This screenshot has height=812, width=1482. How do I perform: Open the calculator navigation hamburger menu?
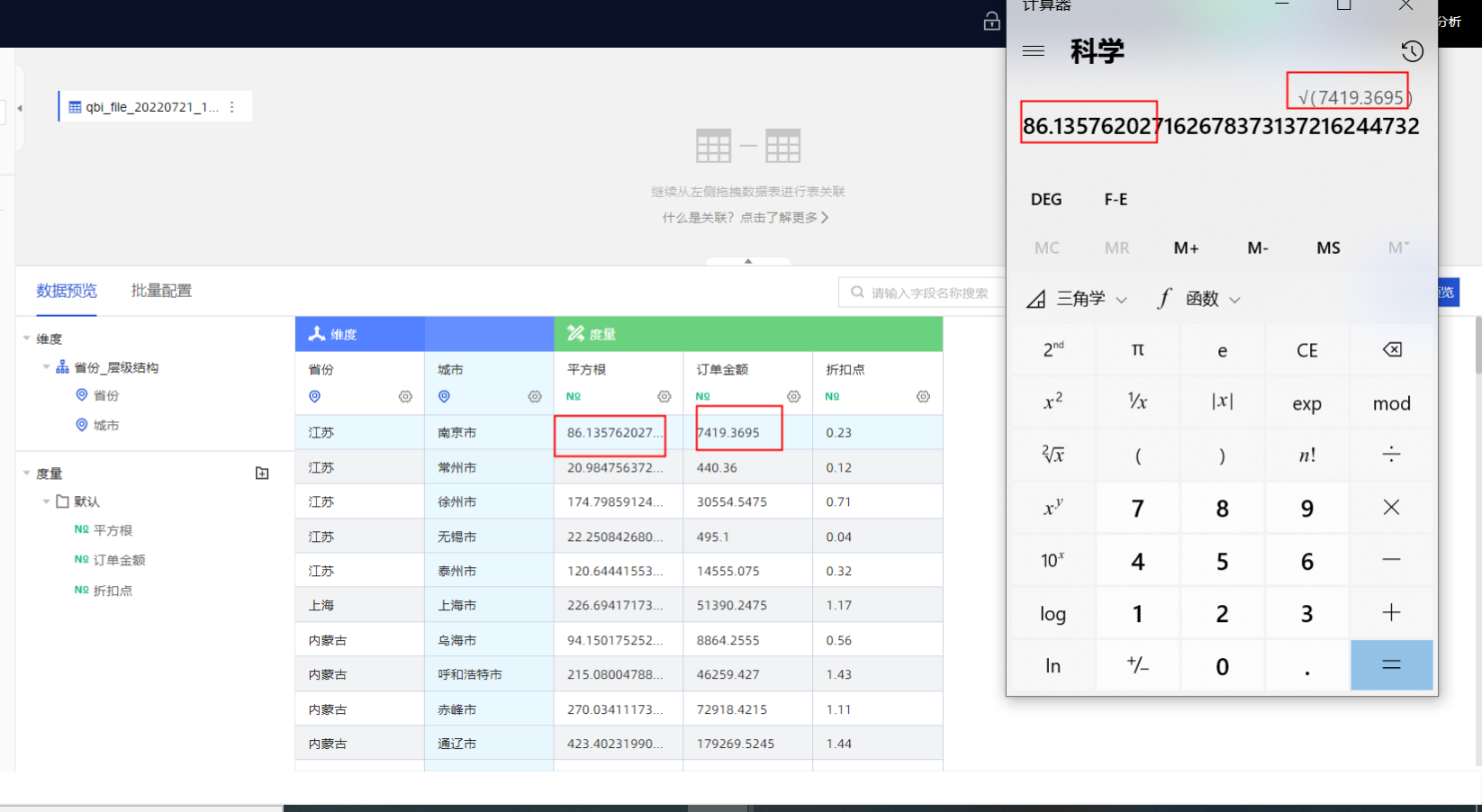(x=1034, y=51)
